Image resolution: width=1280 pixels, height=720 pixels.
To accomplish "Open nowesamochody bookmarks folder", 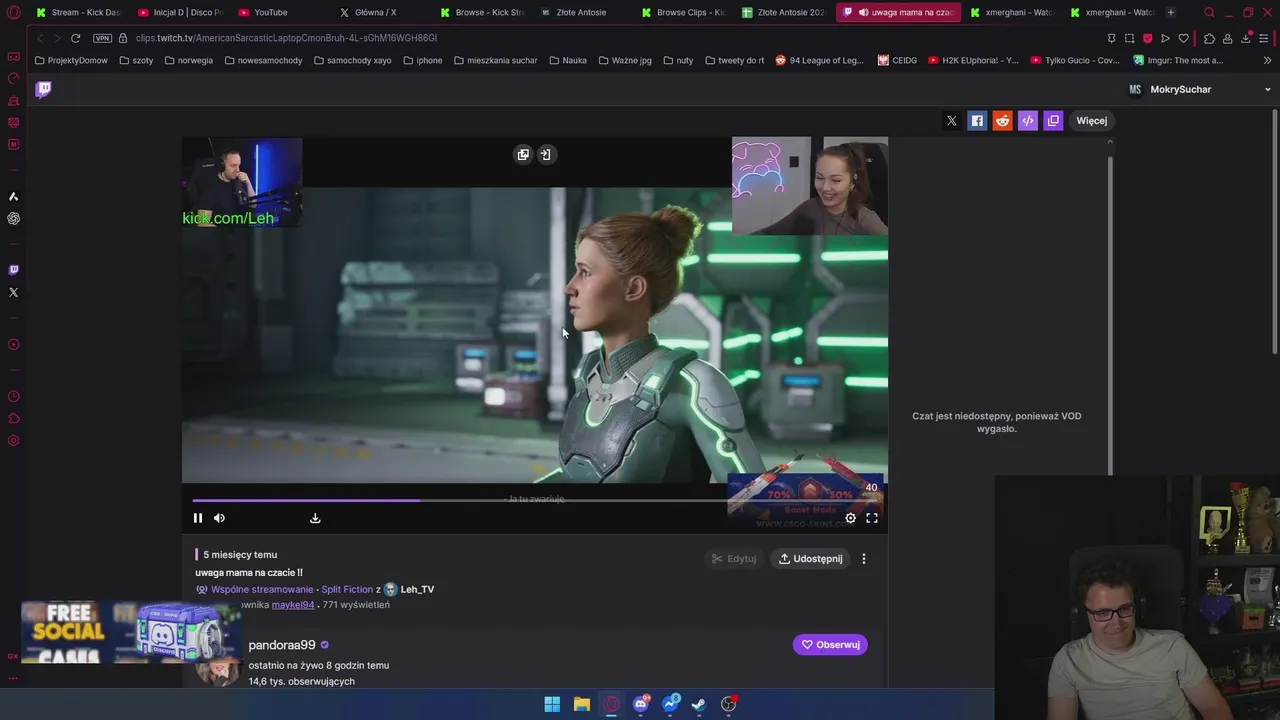I will (263, 60).
